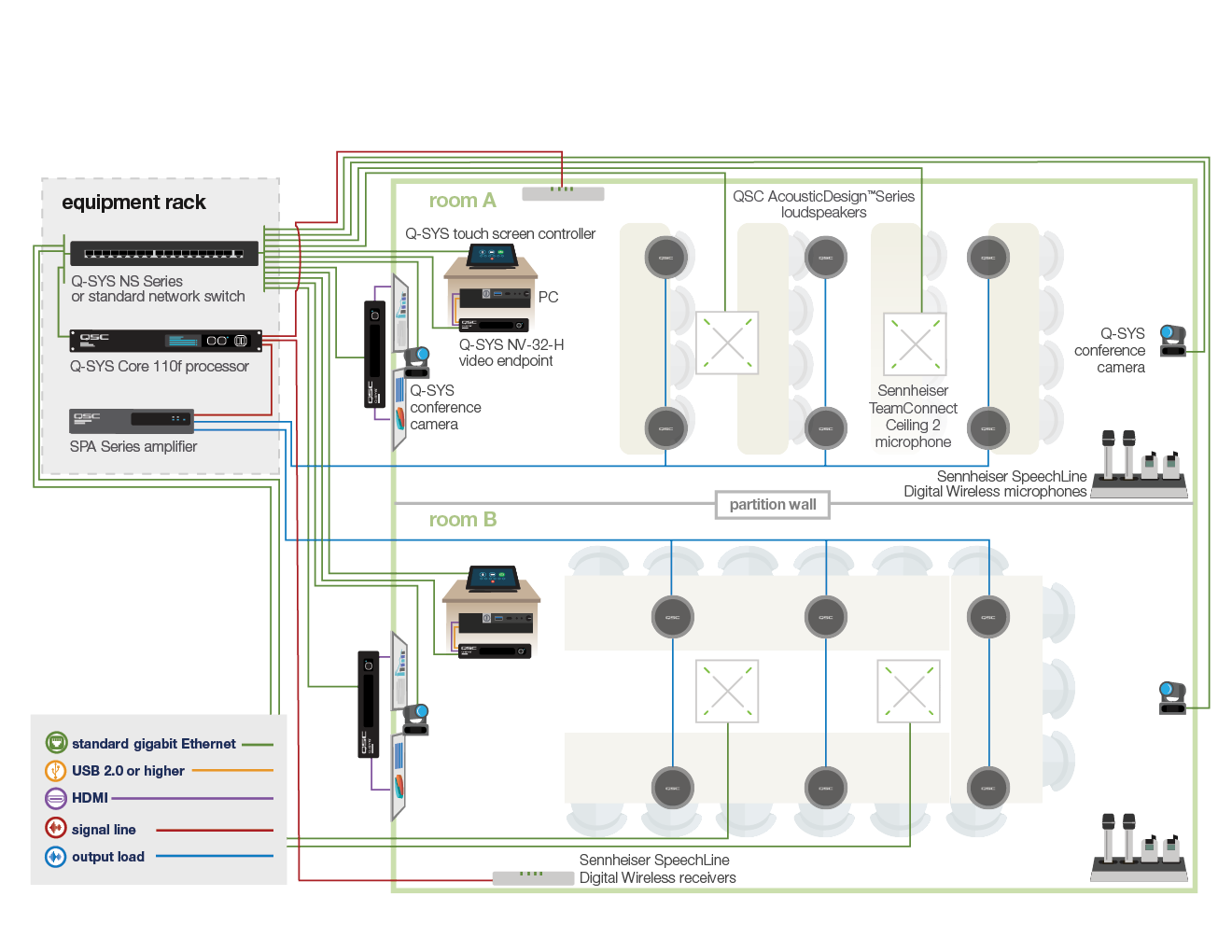Click the PC label in room A
The height and width of the screenshot is (952, 1232).
(548, 297)
